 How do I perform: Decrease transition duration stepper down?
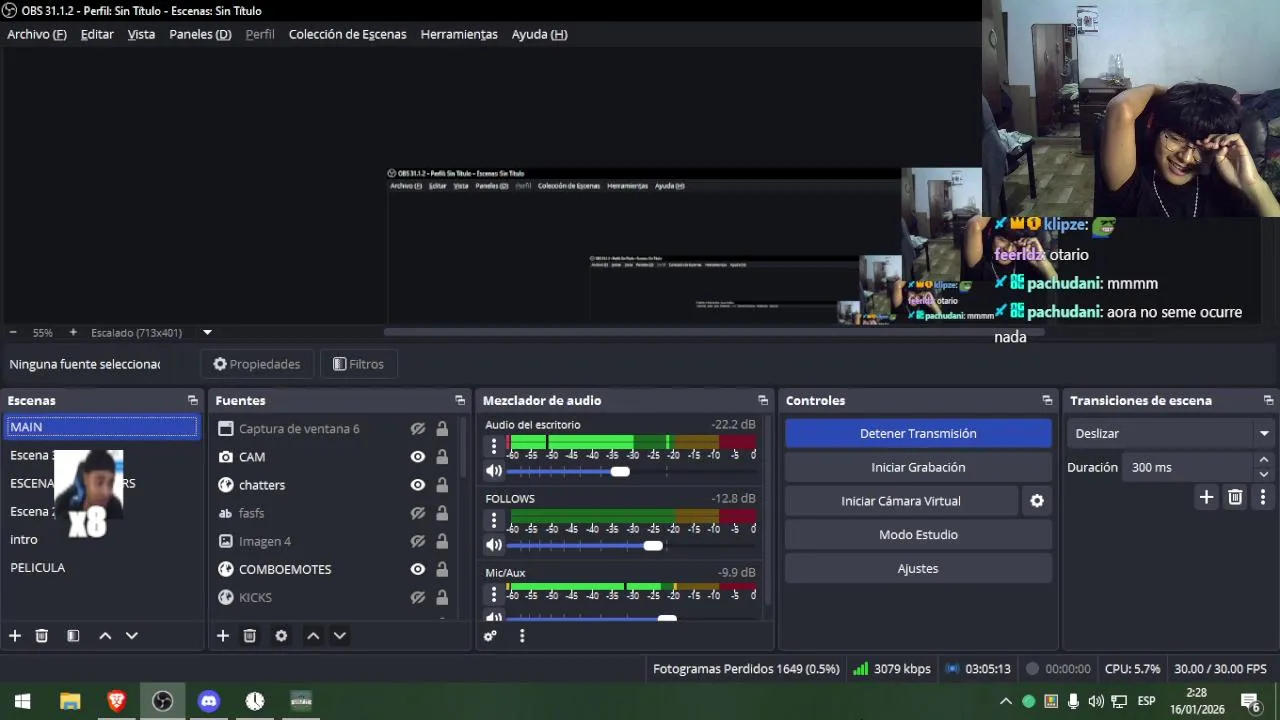coord(1264,474)
